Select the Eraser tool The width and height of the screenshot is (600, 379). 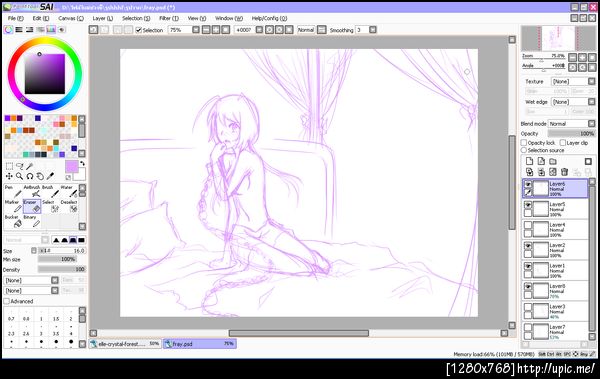click(x=32, y=206)
